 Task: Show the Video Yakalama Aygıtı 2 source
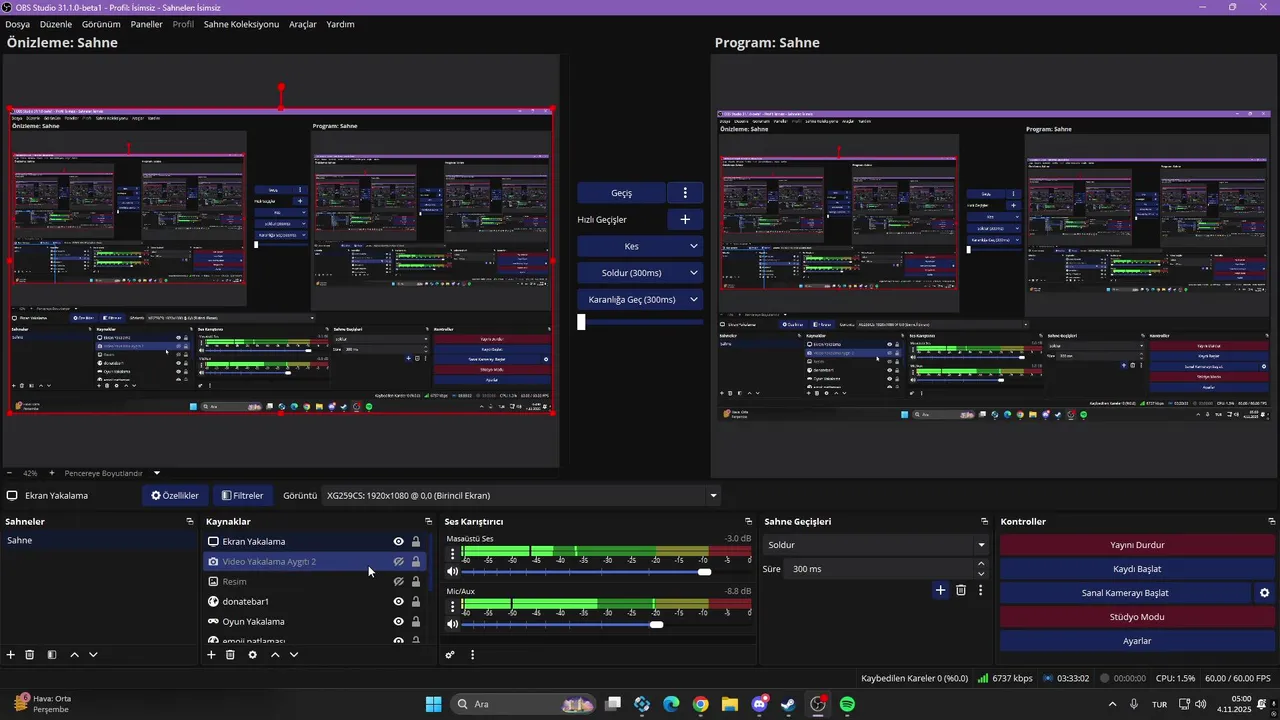(x=398, y=562)
